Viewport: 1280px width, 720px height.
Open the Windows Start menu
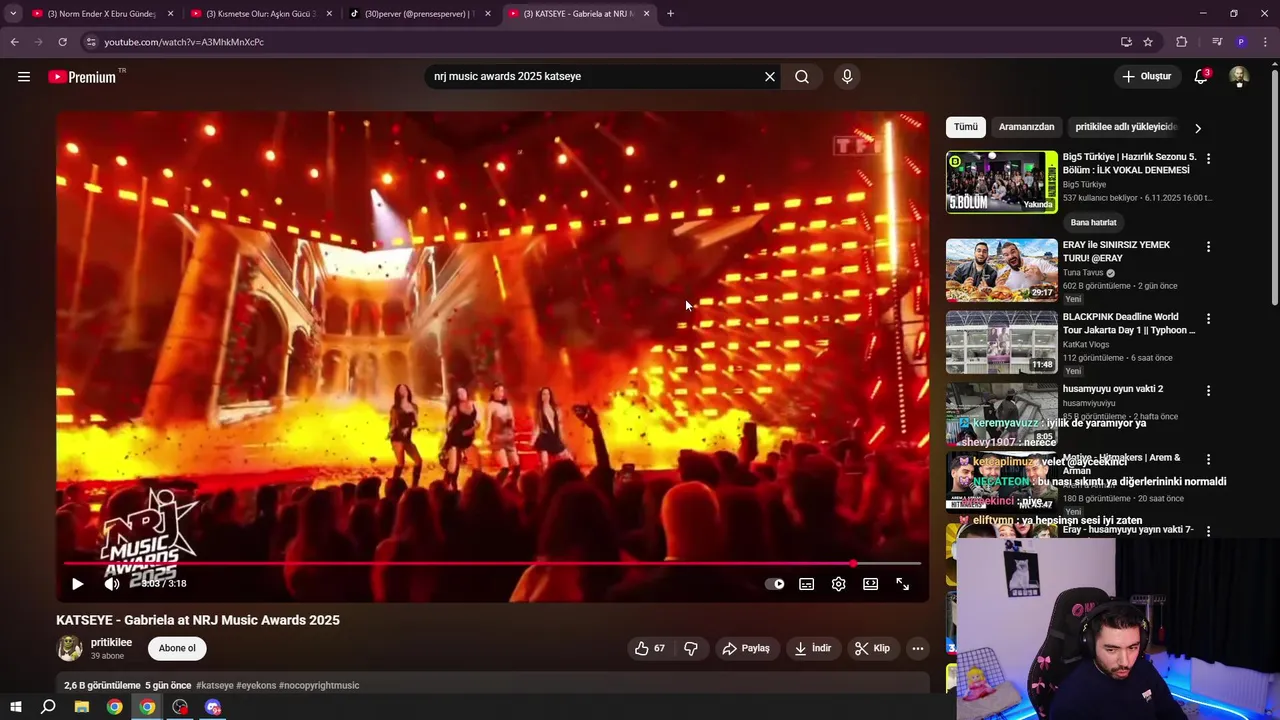pyautogui.click(x=15, y=707)
